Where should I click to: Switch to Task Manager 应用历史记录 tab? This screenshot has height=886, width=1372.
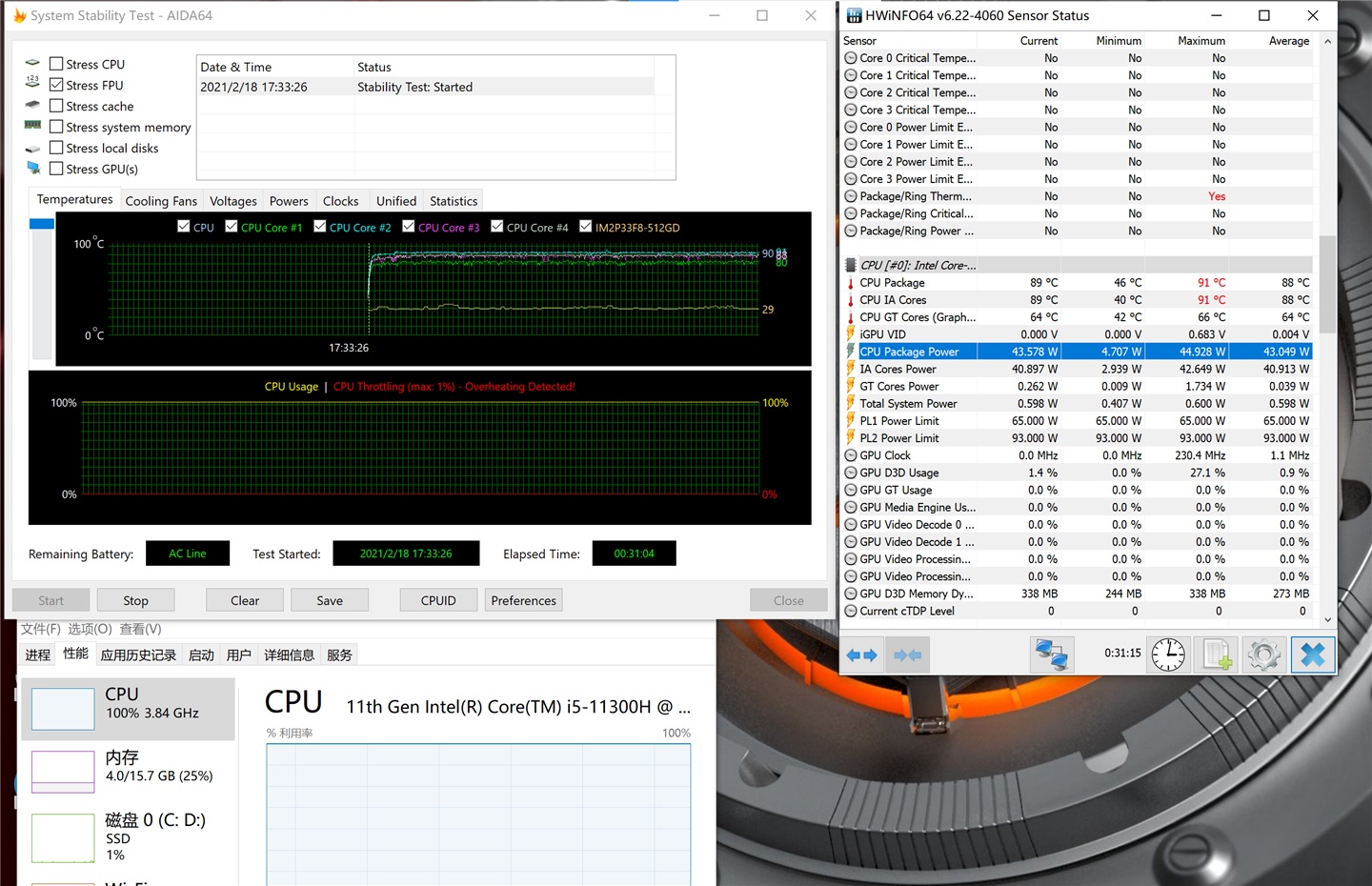138,655
